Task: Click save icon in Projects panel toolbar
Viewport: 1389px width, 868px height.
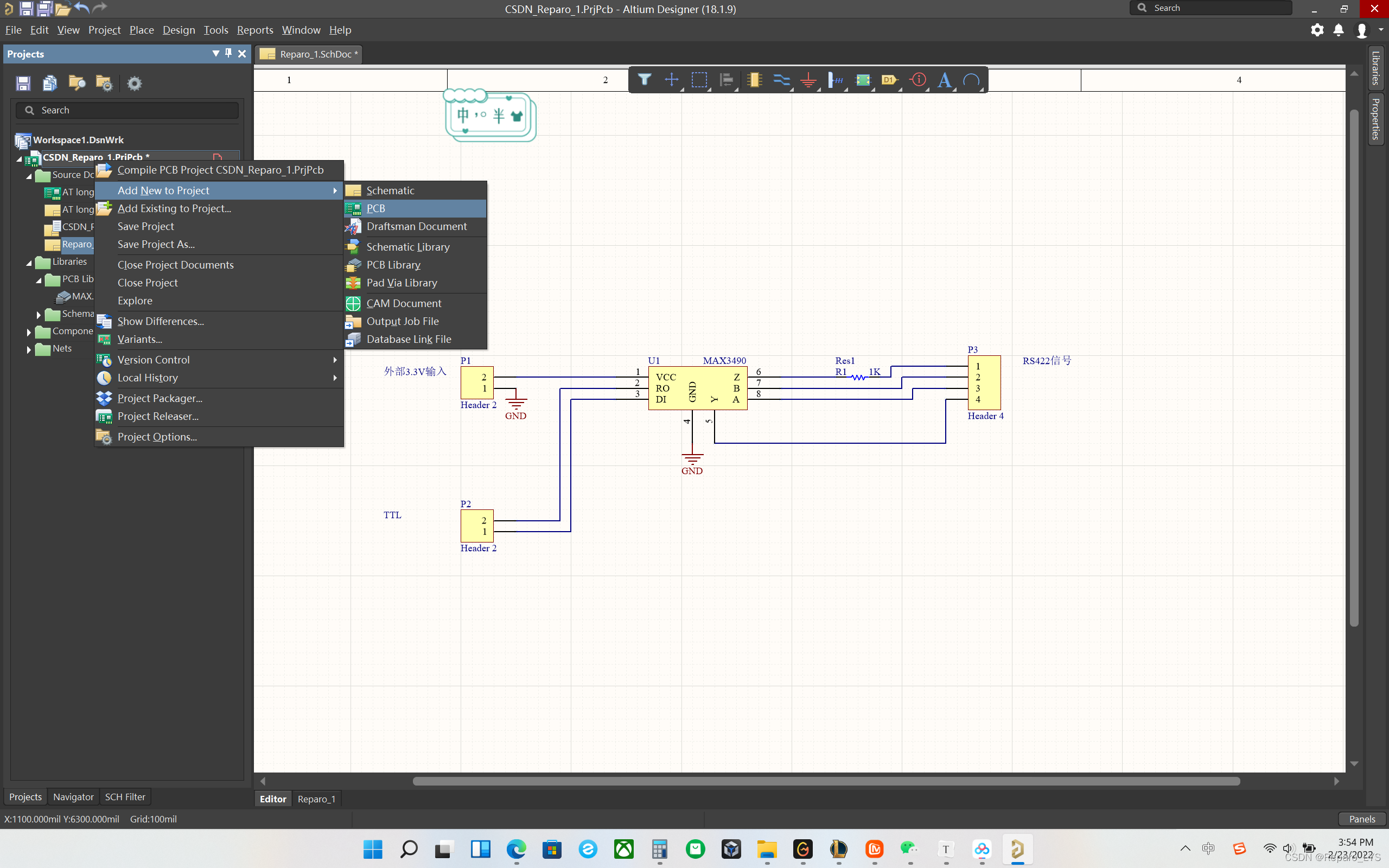Action: [23, 84]
